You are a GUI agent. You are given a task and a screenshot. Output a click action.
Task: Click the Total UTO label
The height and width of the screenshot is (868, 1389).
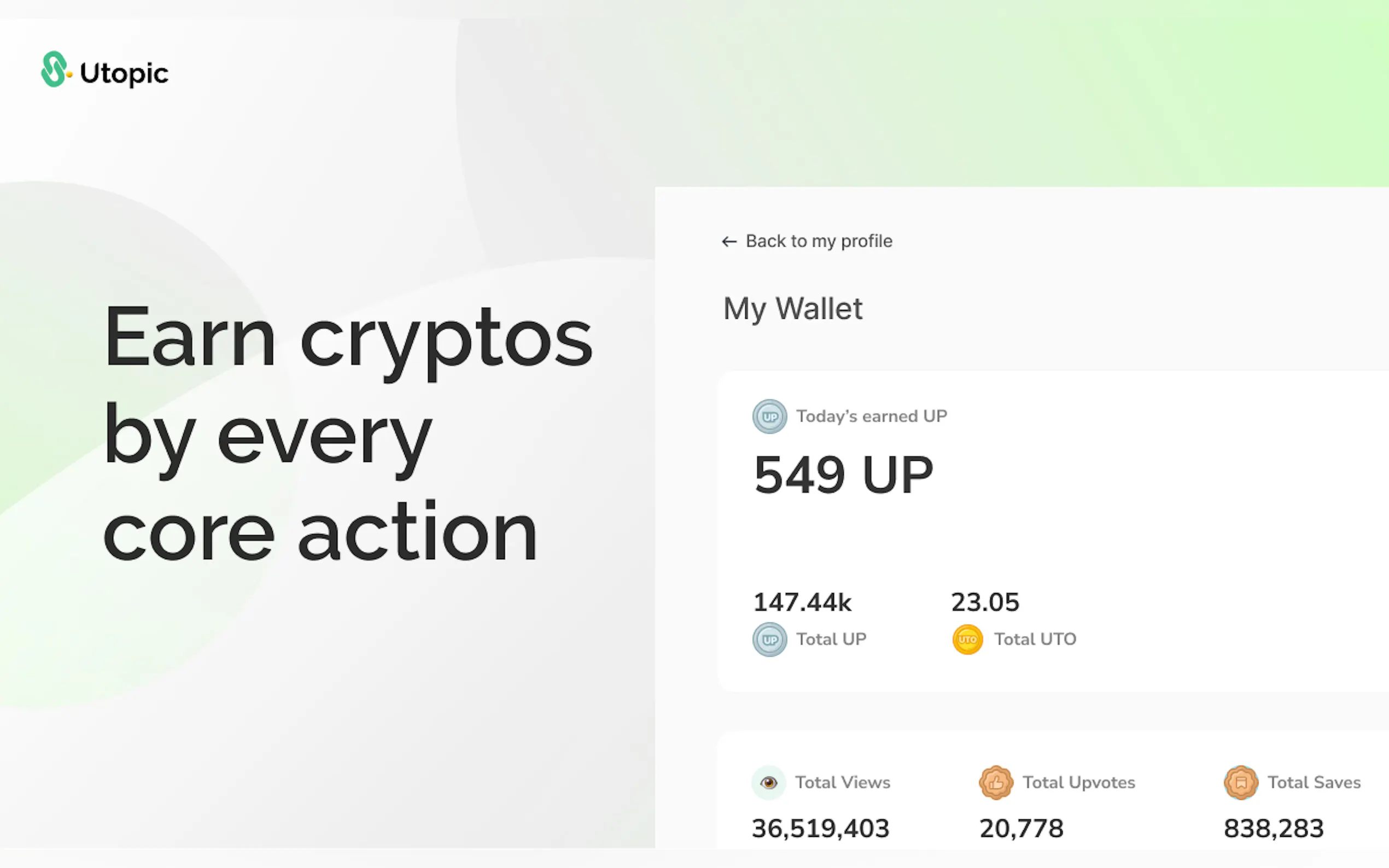[x=1035, y=639]
